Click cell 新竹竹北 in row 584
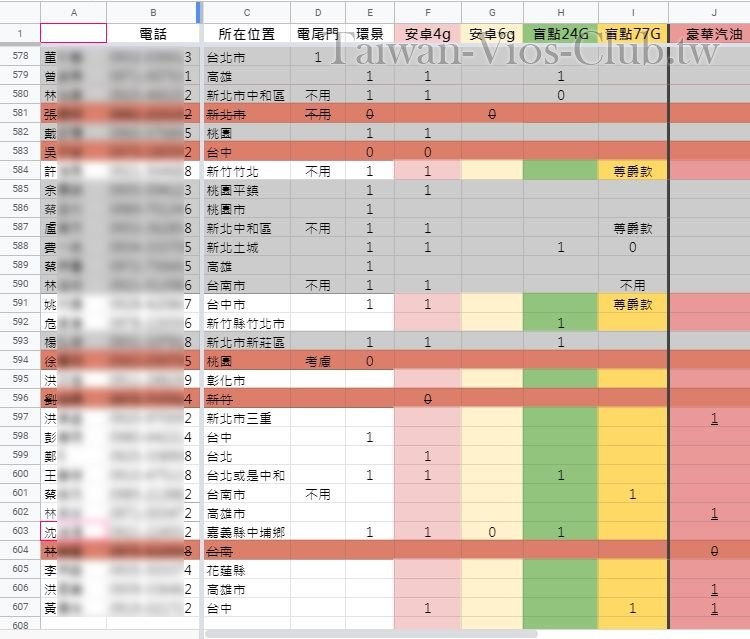Viewport: 750px width, 639px height. [x=247, y=171]
